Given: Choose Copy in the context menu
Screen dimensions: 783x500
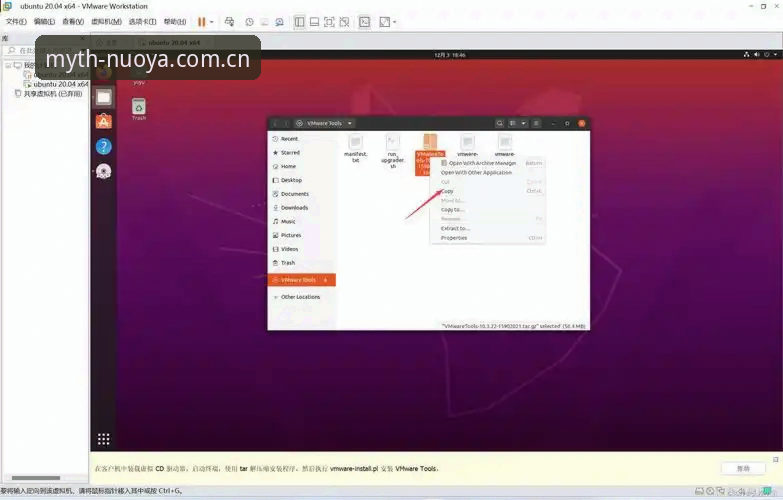Looking at the screenshot, I should (487, 191).
